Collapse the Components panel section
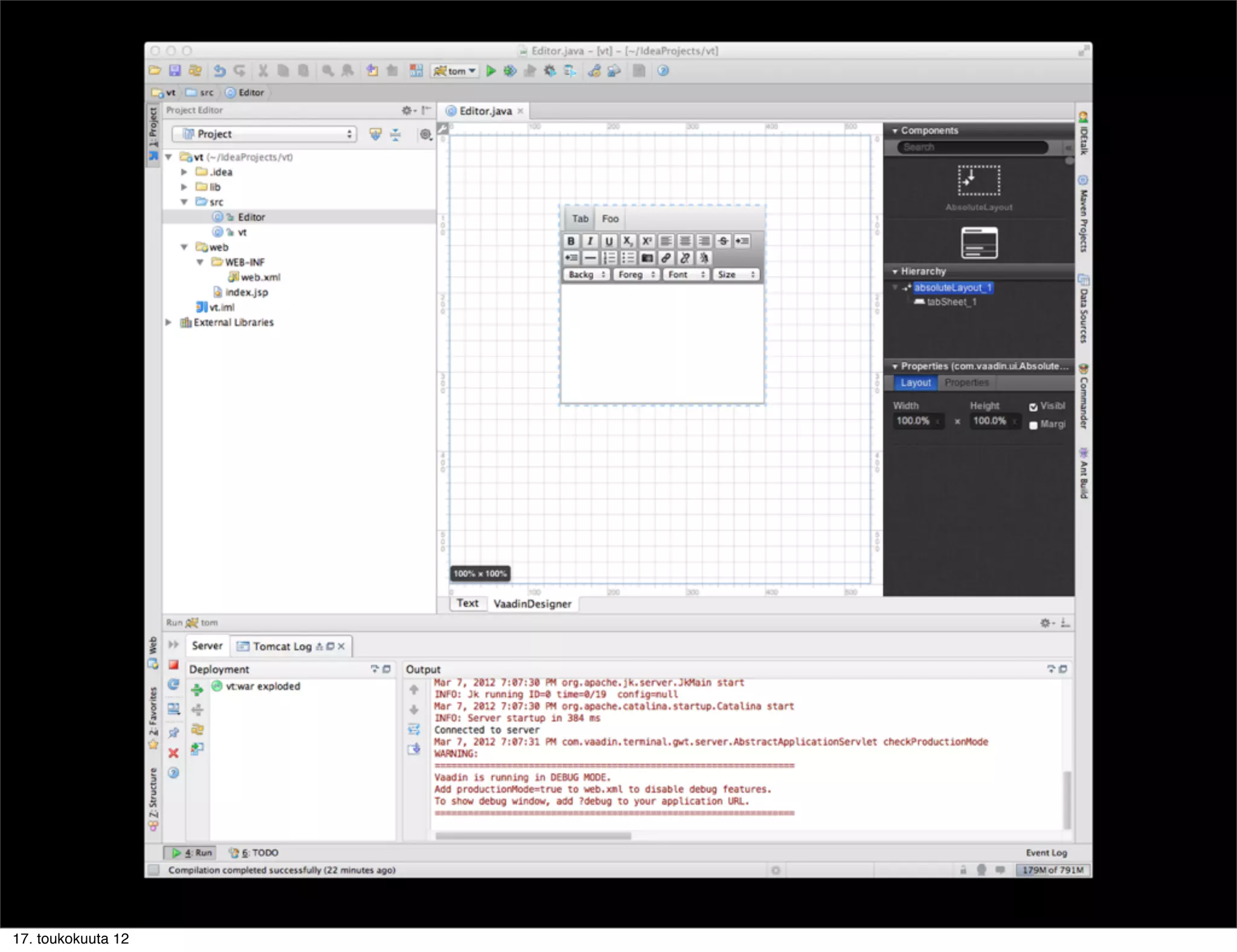1237x952 pixels. [x=895, y=130]
